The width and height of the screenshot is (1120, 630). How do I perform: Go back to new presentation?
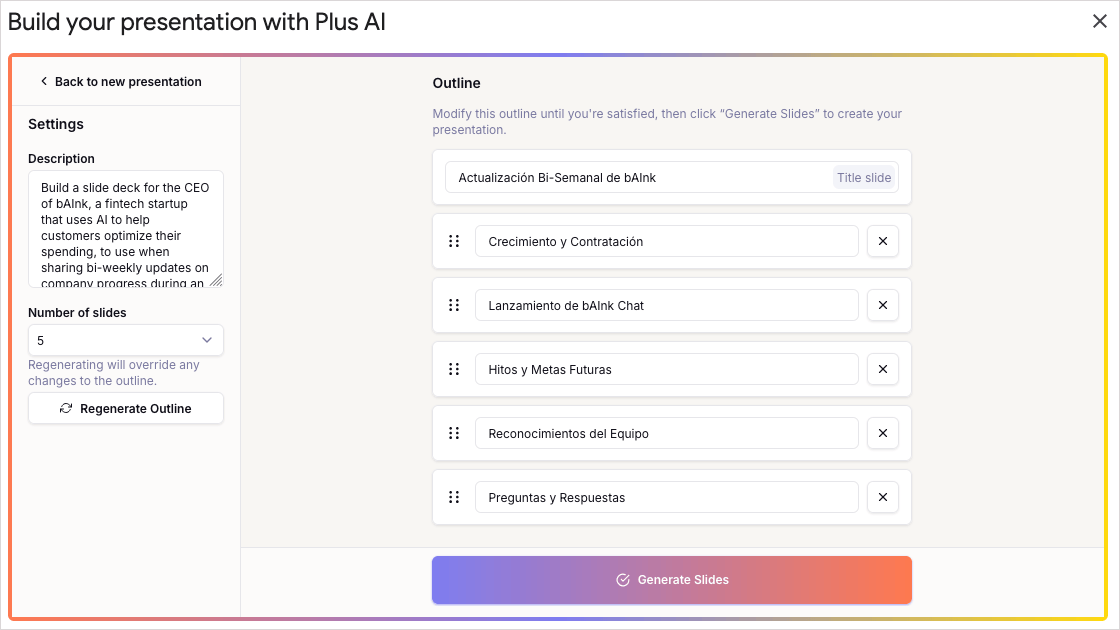tap(121, 81)
